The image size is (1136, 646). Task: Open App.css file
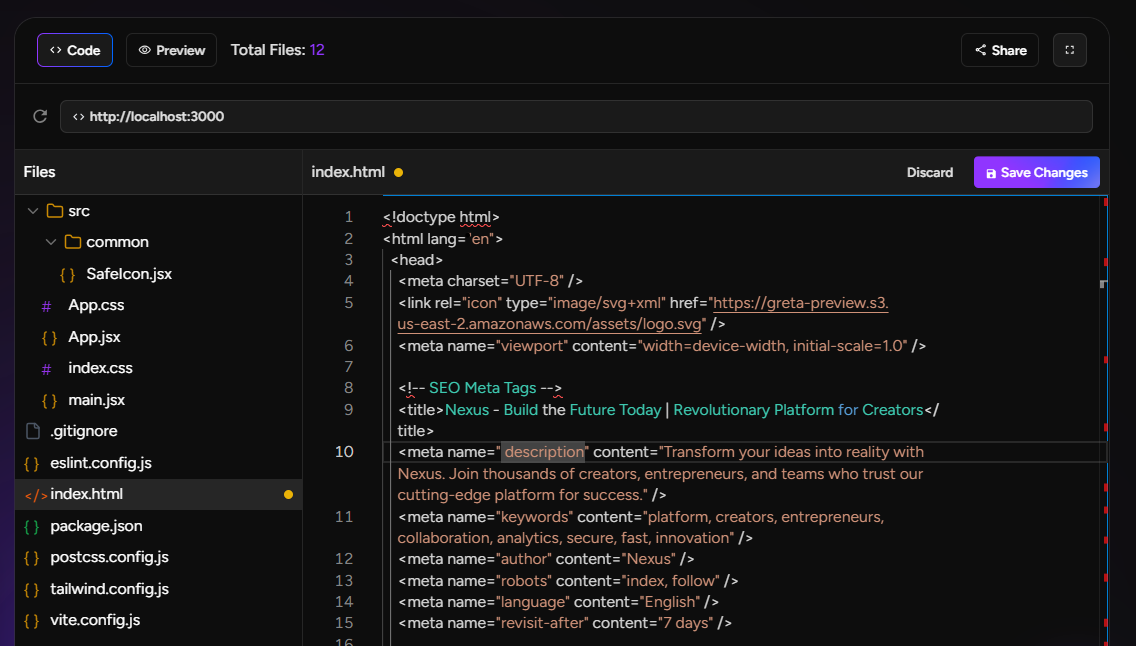tap(96, 305)
